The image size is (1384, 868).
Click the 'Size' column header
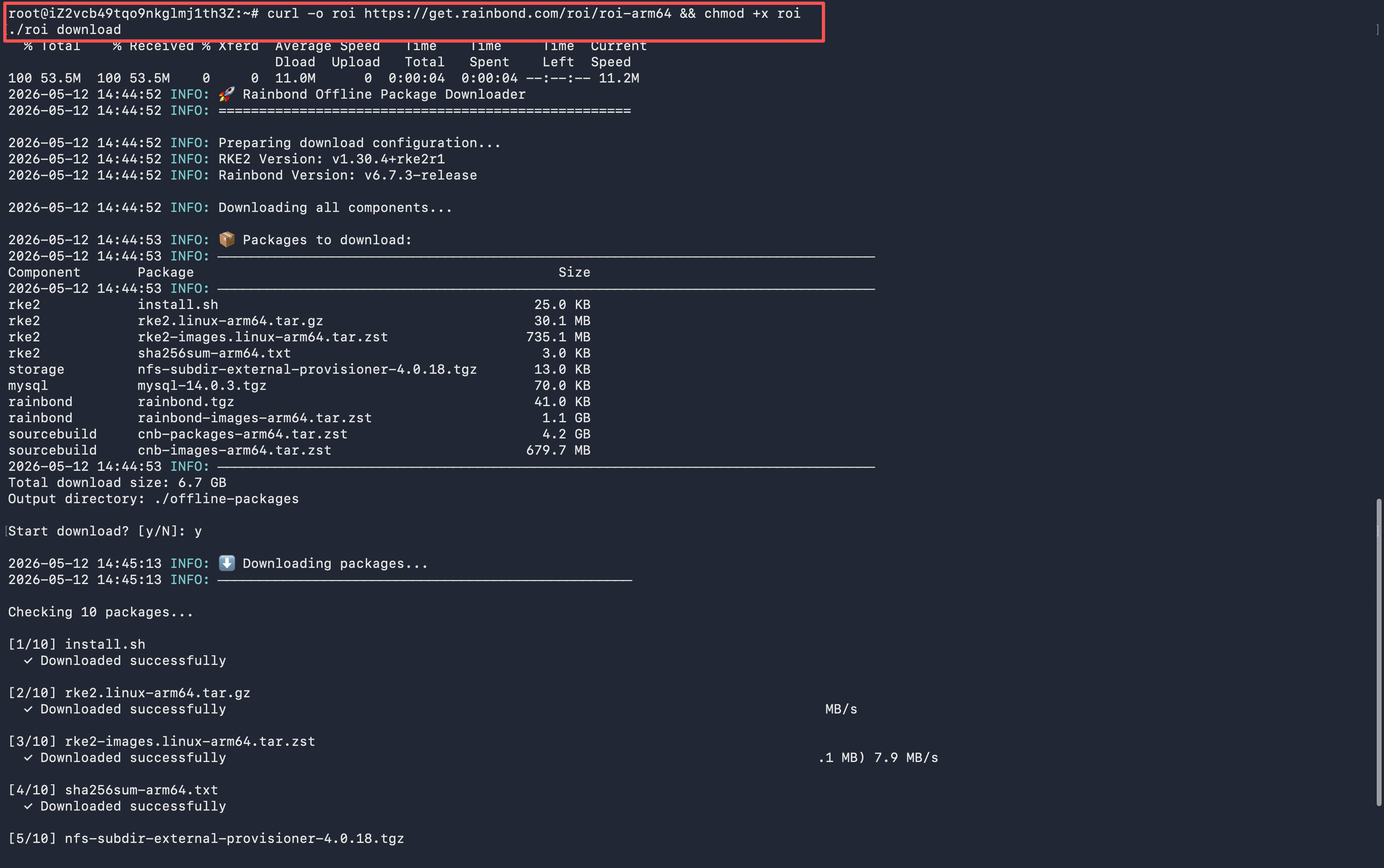(x=574, y=272)
